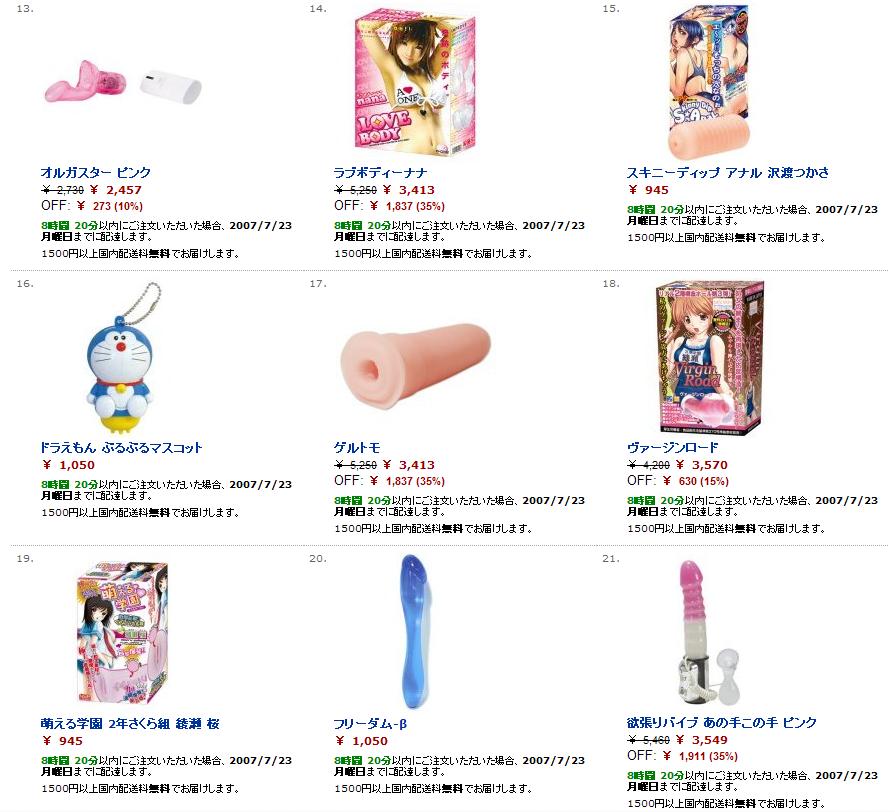Open the オルガスター ピンク product link

(x=96, y=172)
